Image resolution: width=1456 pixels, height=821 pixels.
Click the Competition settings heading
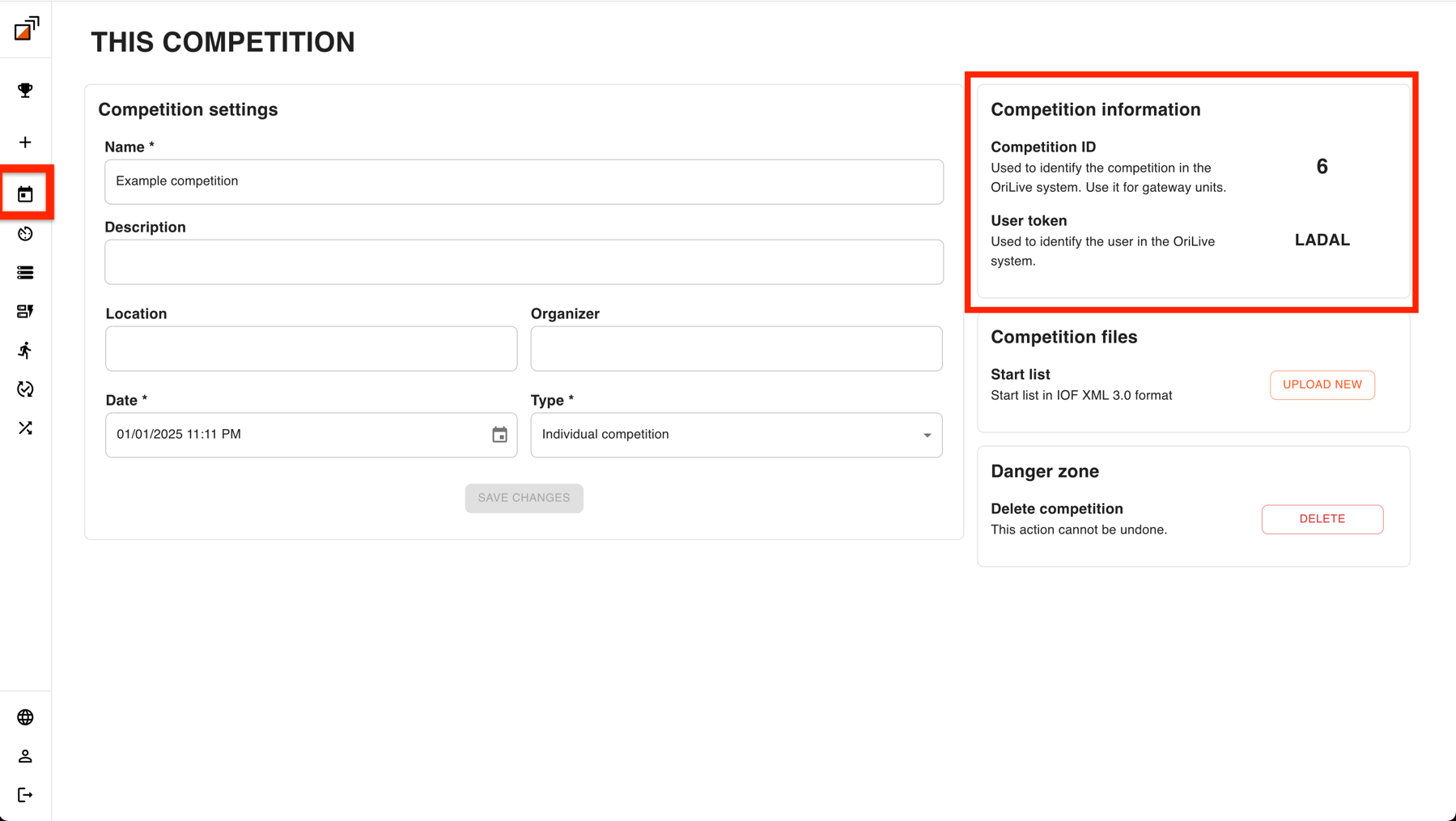click(x=188, y=109)
